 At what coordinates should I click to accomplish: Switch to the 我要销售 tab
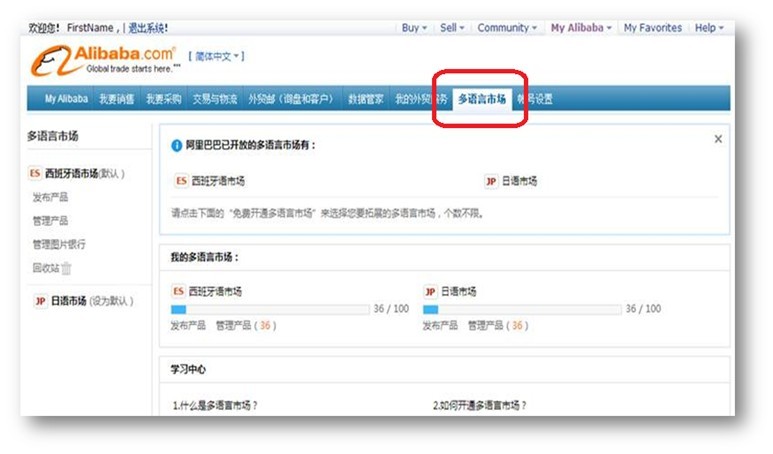116,99
